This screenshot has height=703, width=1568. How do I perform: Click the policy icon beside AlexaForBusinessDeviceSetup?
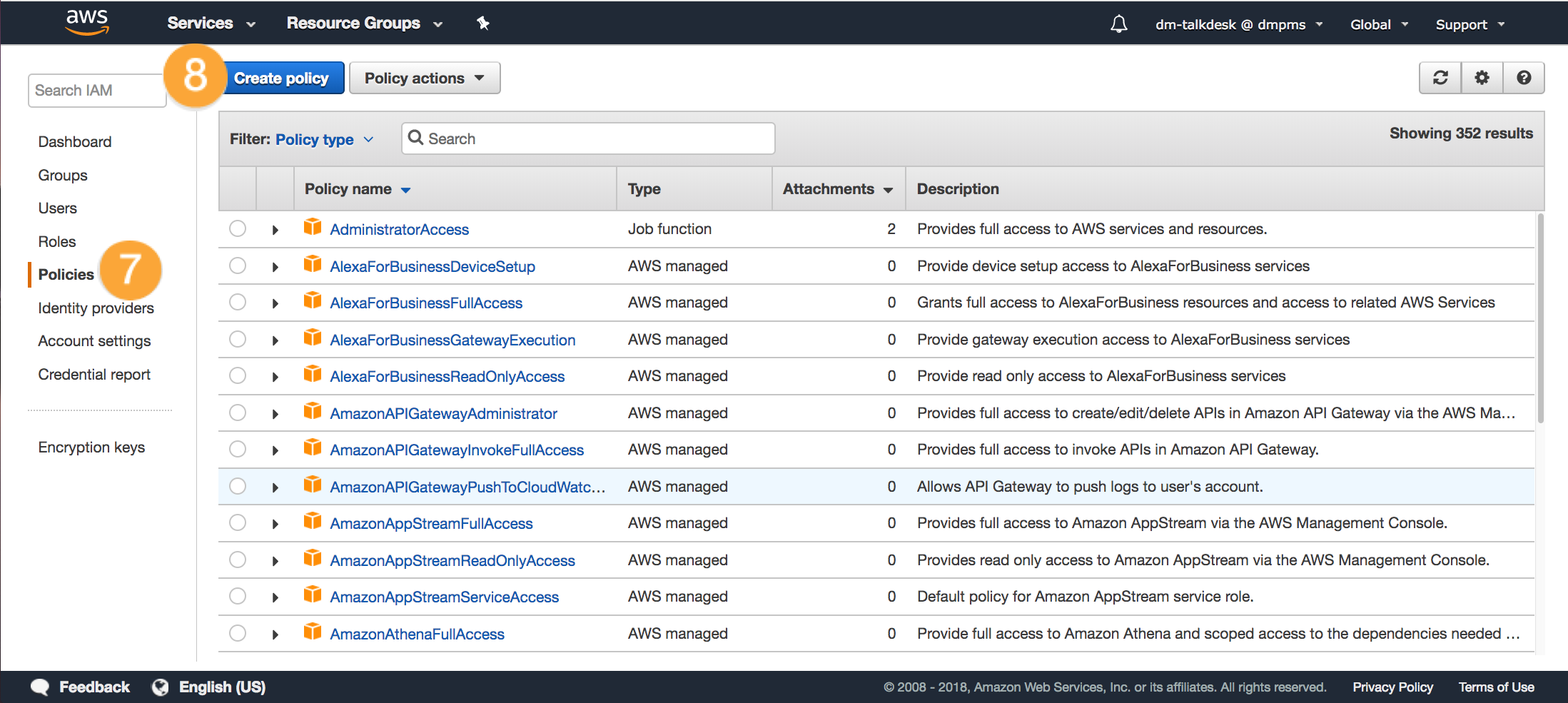pyautogui.click(x=313, y=264)
